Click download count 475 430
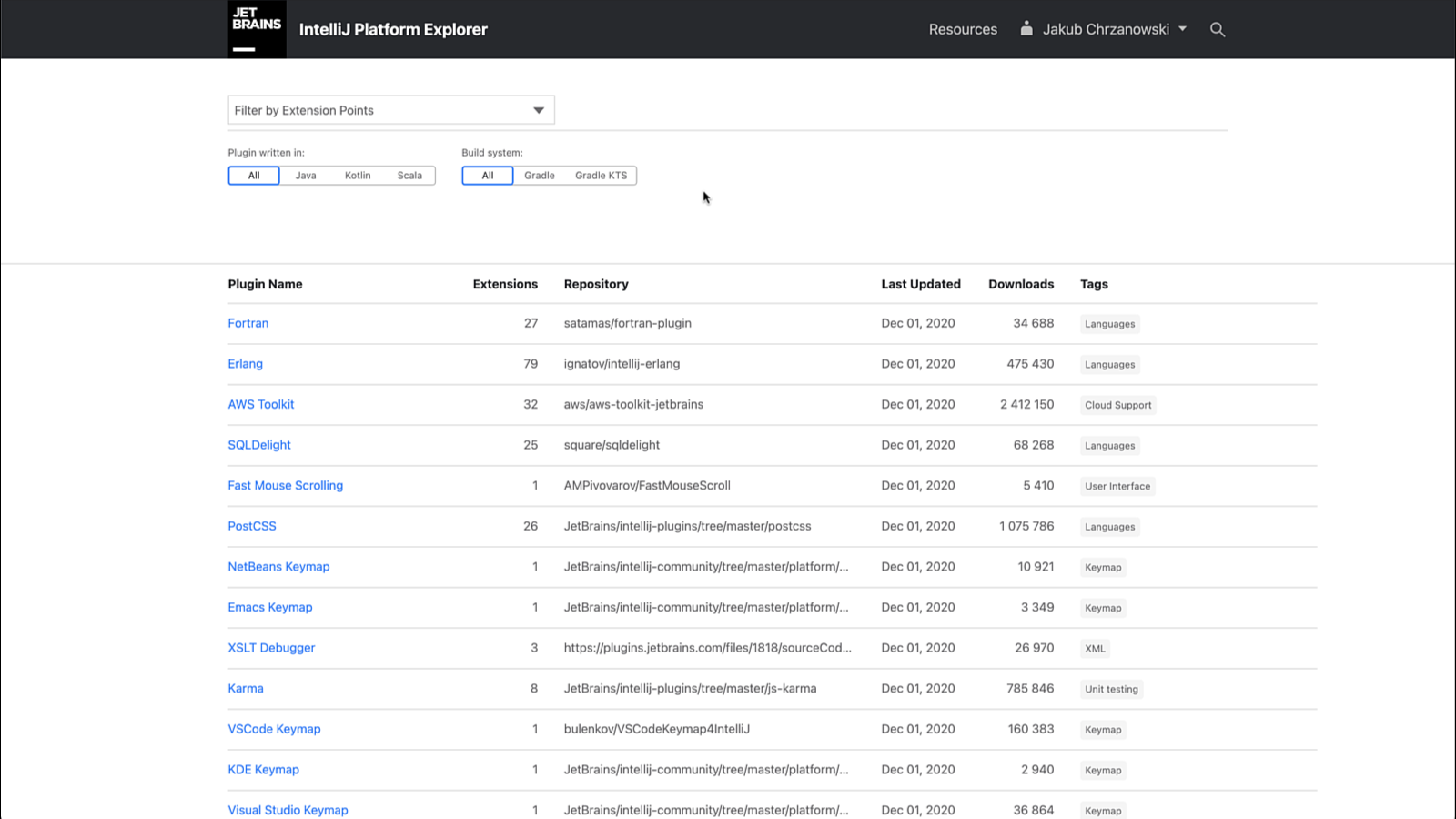 click(x=1030, y=364)
